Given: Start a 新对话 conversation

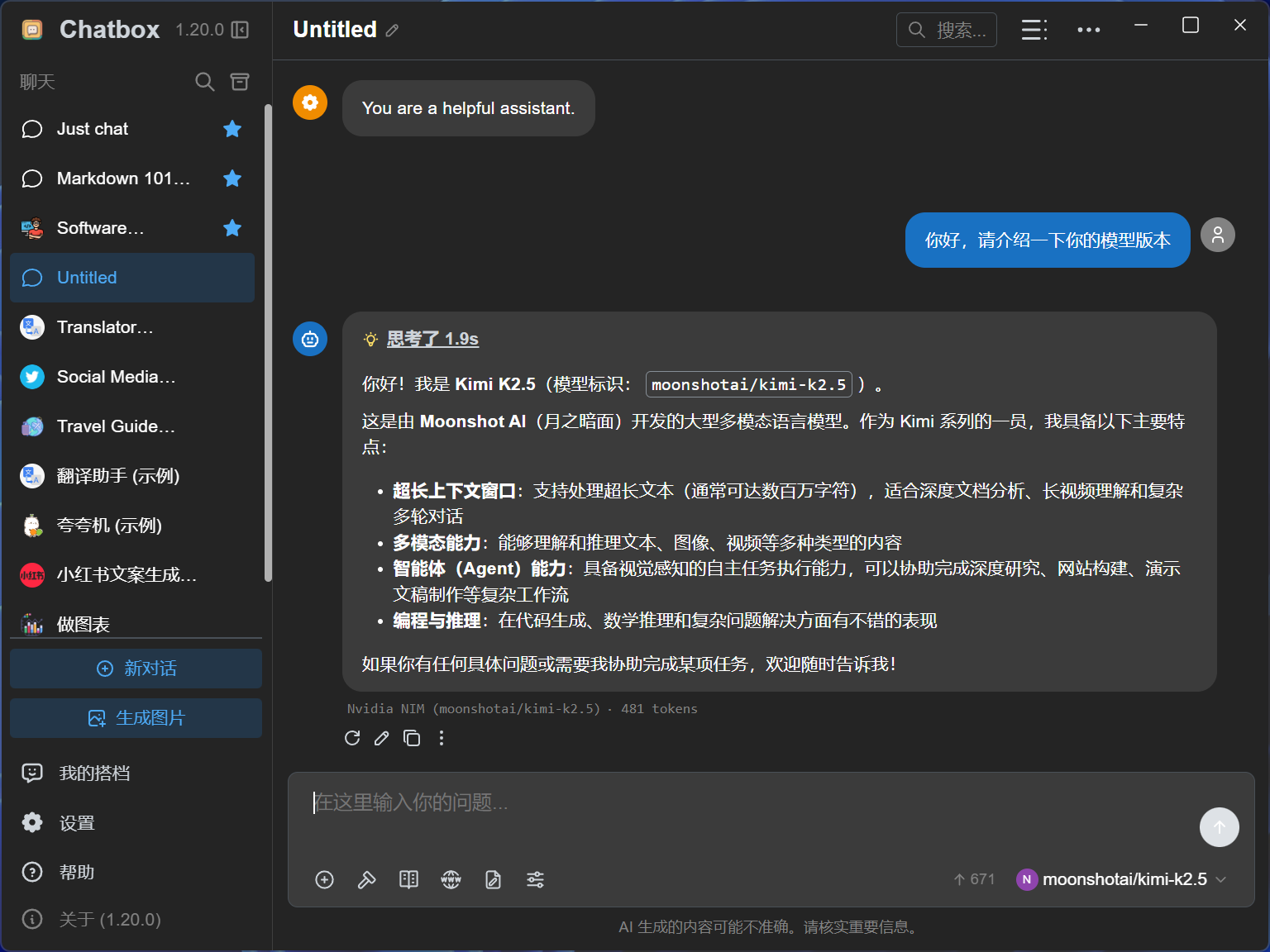Looking at the screenshot, I should (x=135, y=669).
